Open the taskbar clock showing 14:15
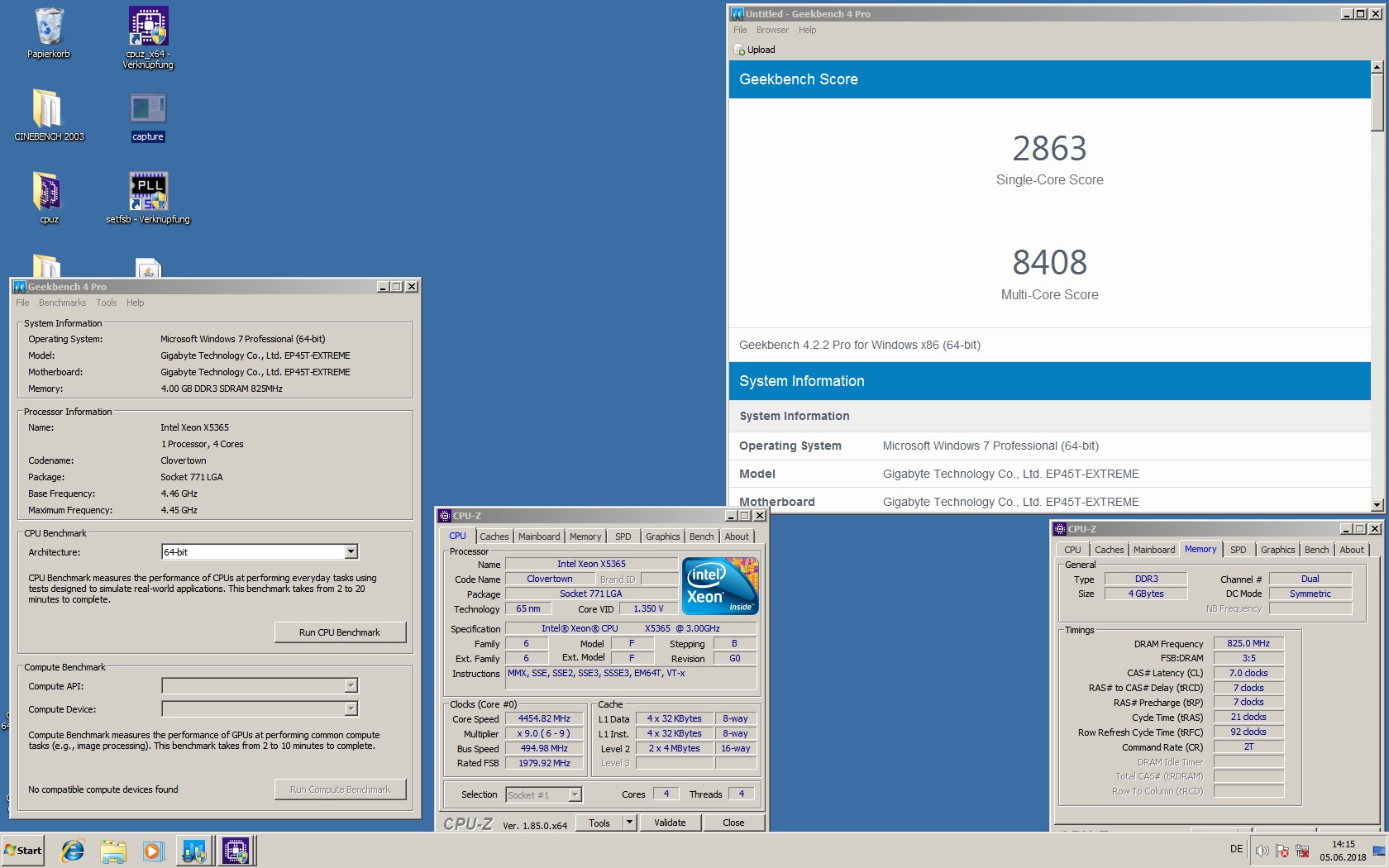1389x868 pixels. click(1343, 851)
